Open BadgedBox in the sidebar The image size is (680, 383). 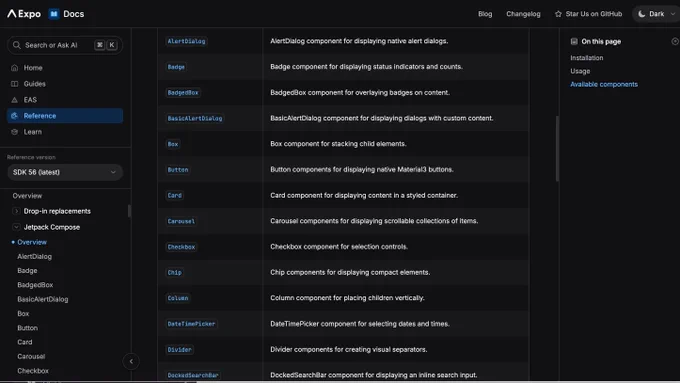[x=35, y=285]
